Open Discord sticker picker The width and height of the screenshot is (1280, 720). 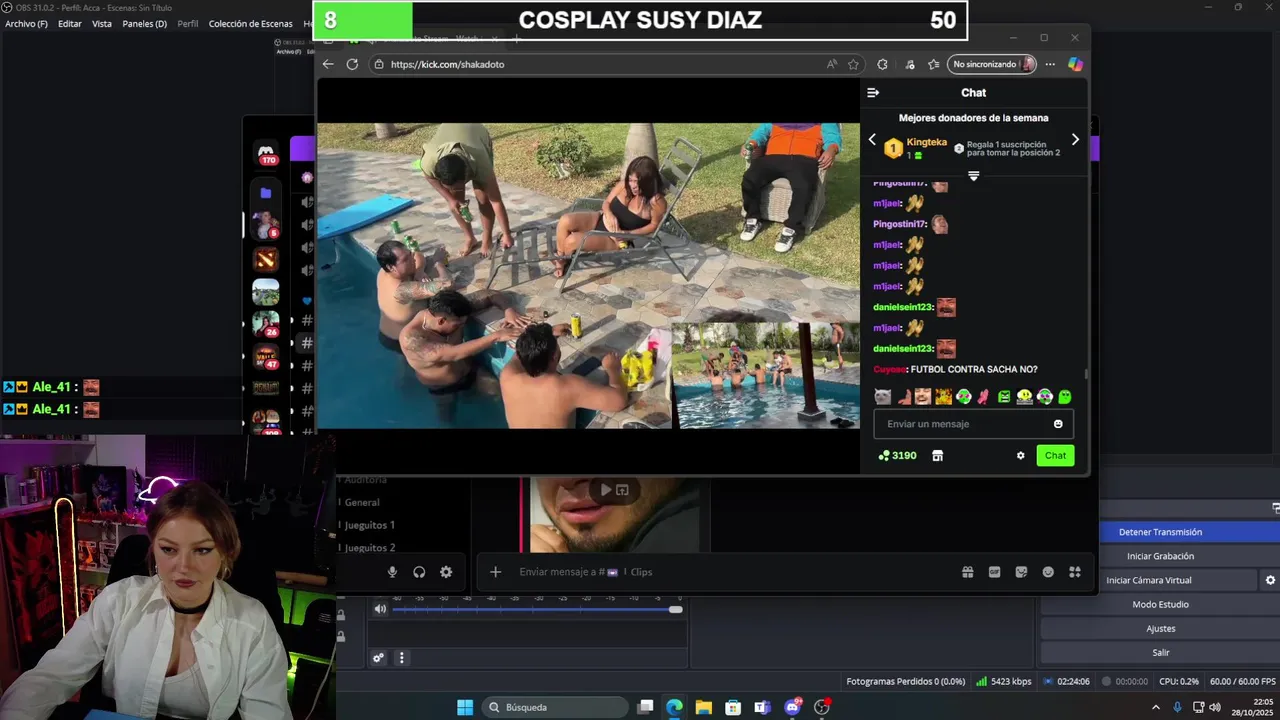pyautogui.click(x=1021, y=572)
